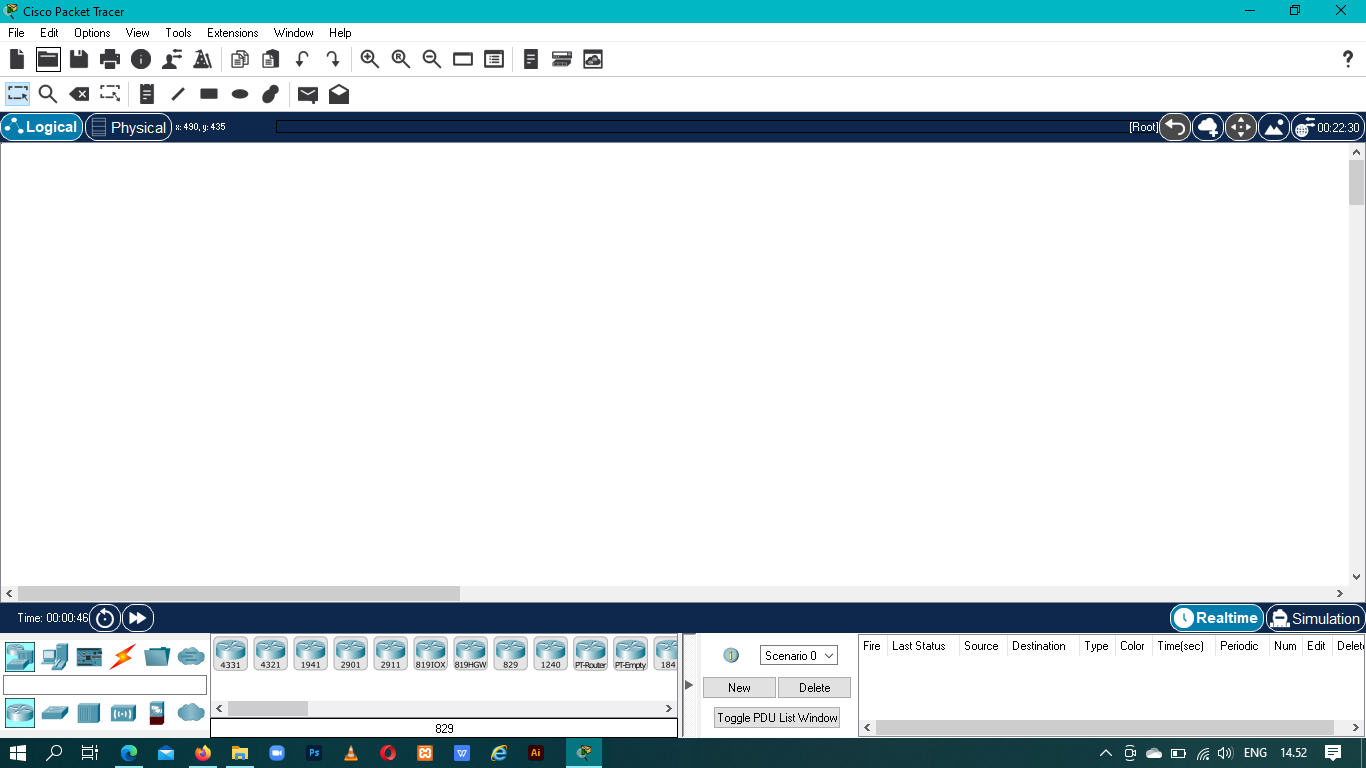Pick the PT-Router device
Viewport: 1366px width, 768px height.
click(x=591, y=653)
